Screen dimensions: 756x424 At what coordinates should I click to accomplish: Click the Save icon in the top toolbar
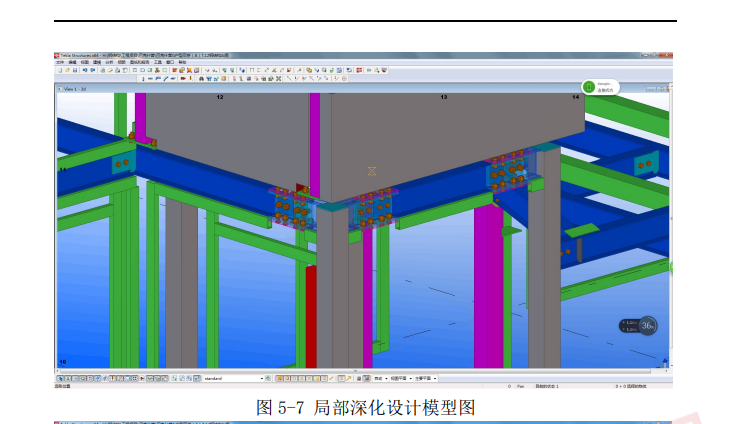75,70
